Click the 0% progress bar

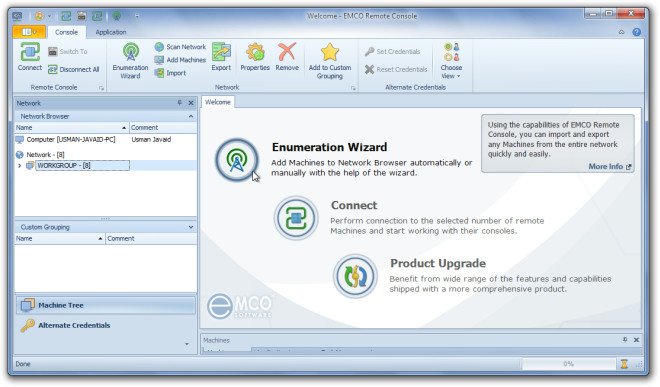pos(569,364)
